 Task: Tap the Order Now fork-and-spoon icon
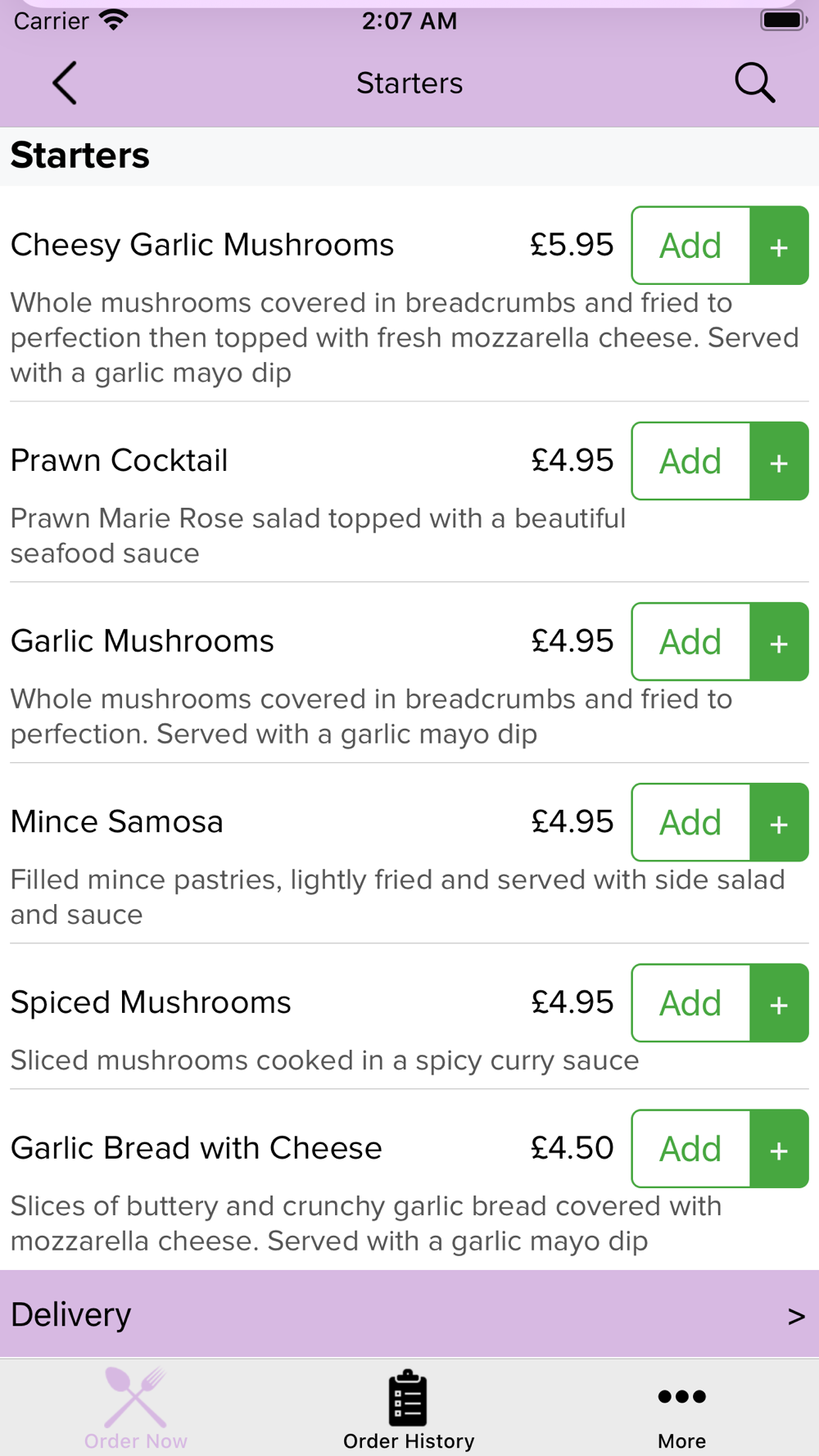[x=136, y=1397]
